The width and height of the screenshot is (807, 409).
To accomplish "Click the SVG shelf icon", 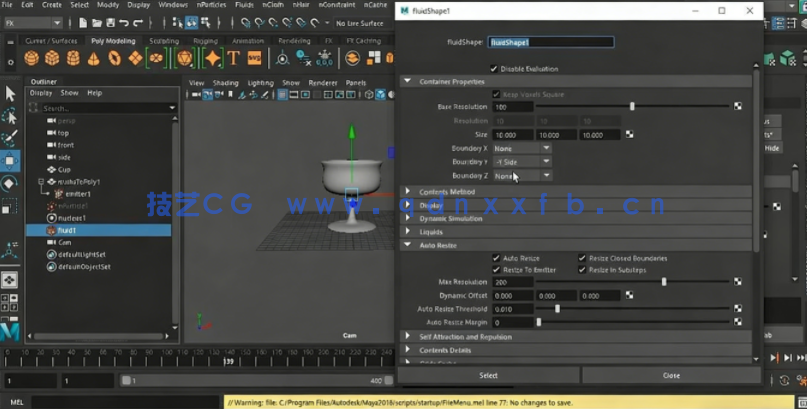I will (255, 59).
